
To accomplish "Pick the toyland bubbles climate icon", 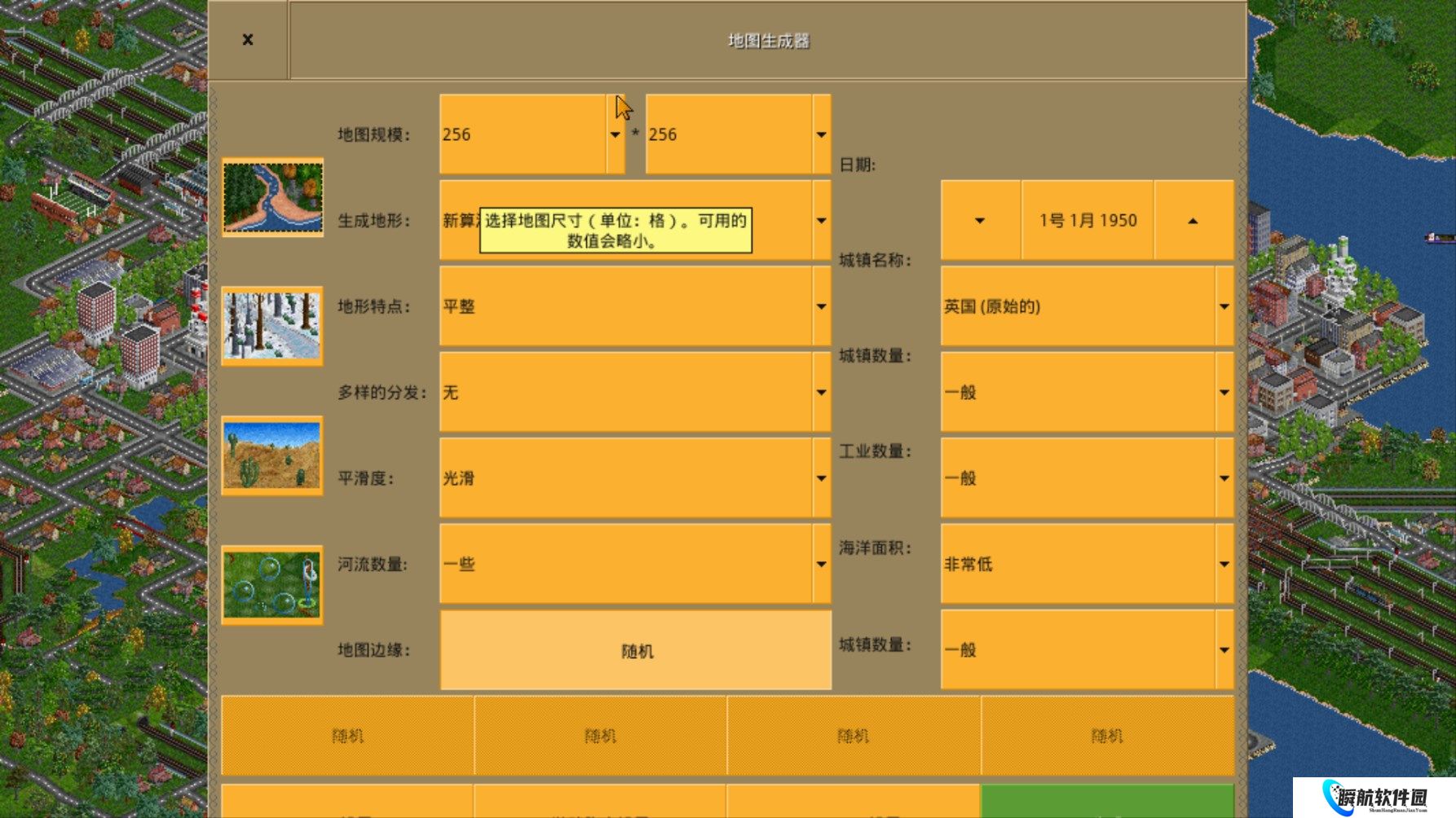I will coord(272,585).
